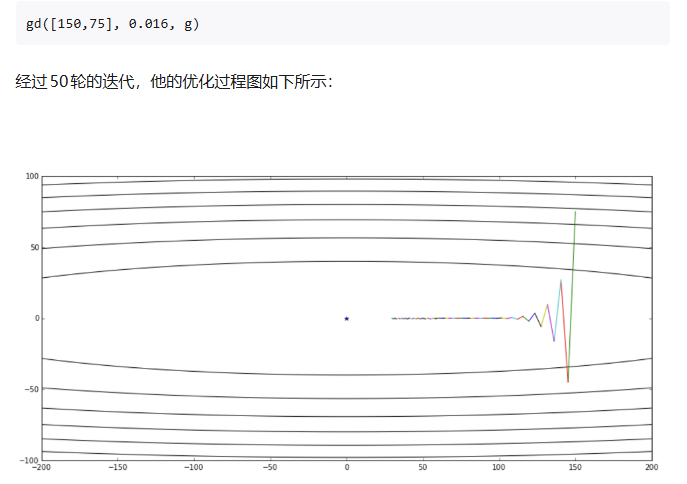
Task: Click the x-axis tick label 50
Action: [423, 467]
